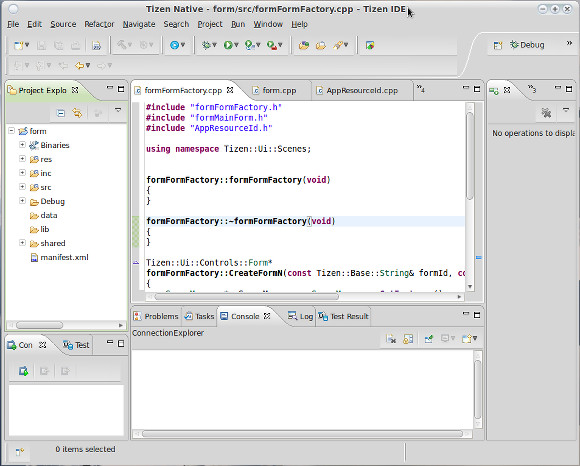Maximize the Console panel
This screenshot has width=580, height=466.
pyautogui.click(x=477, y=315)
